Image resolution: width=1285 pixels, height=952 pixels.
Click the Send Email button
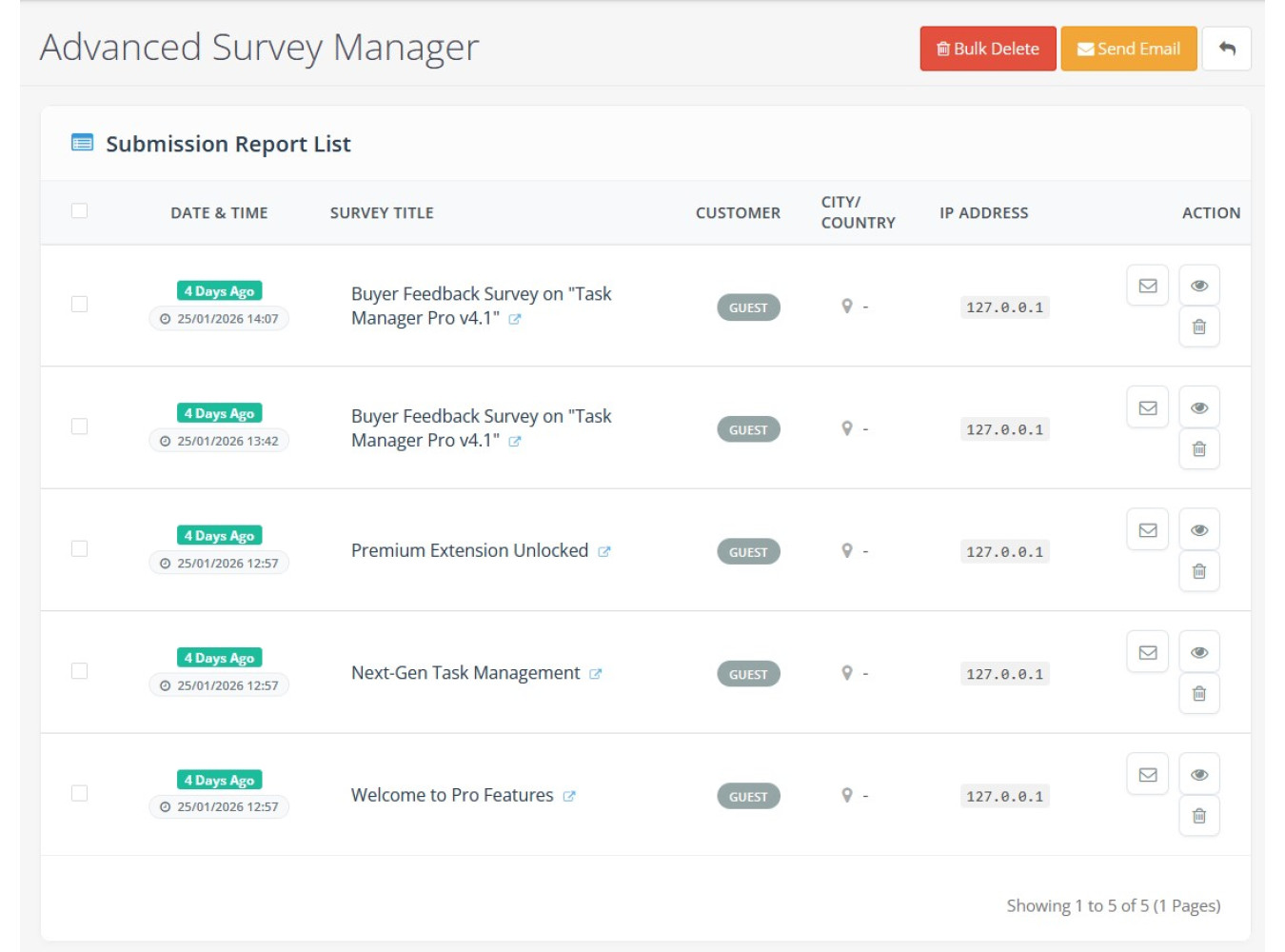coord(1128,49)
